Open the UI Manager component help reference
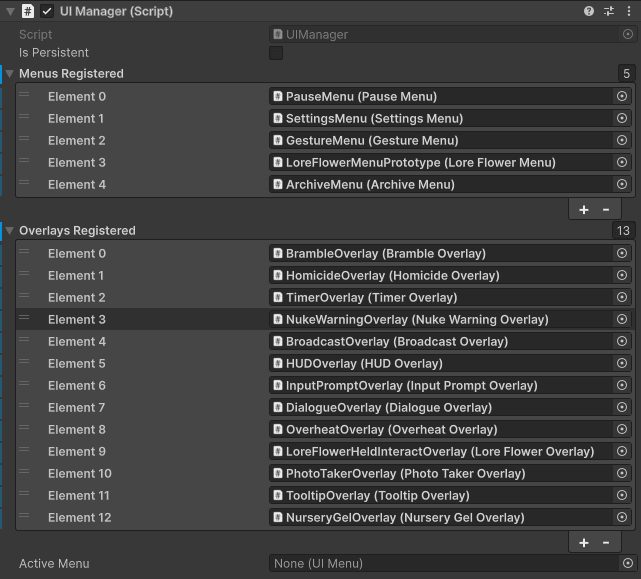 coord(589,11)
